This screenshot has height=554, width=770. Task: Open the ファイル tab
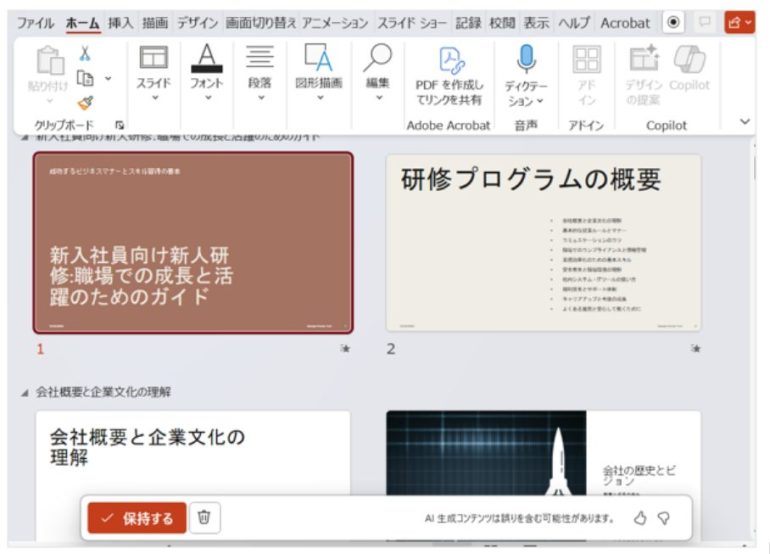pos(35,23)
